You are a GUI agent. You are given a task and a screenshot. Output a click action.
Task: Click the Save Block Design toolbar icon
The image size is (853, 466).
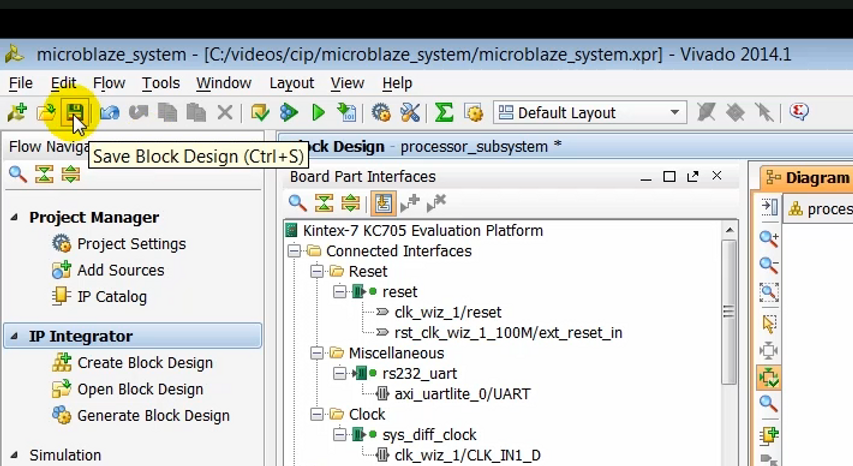click(x=74, y=113)
